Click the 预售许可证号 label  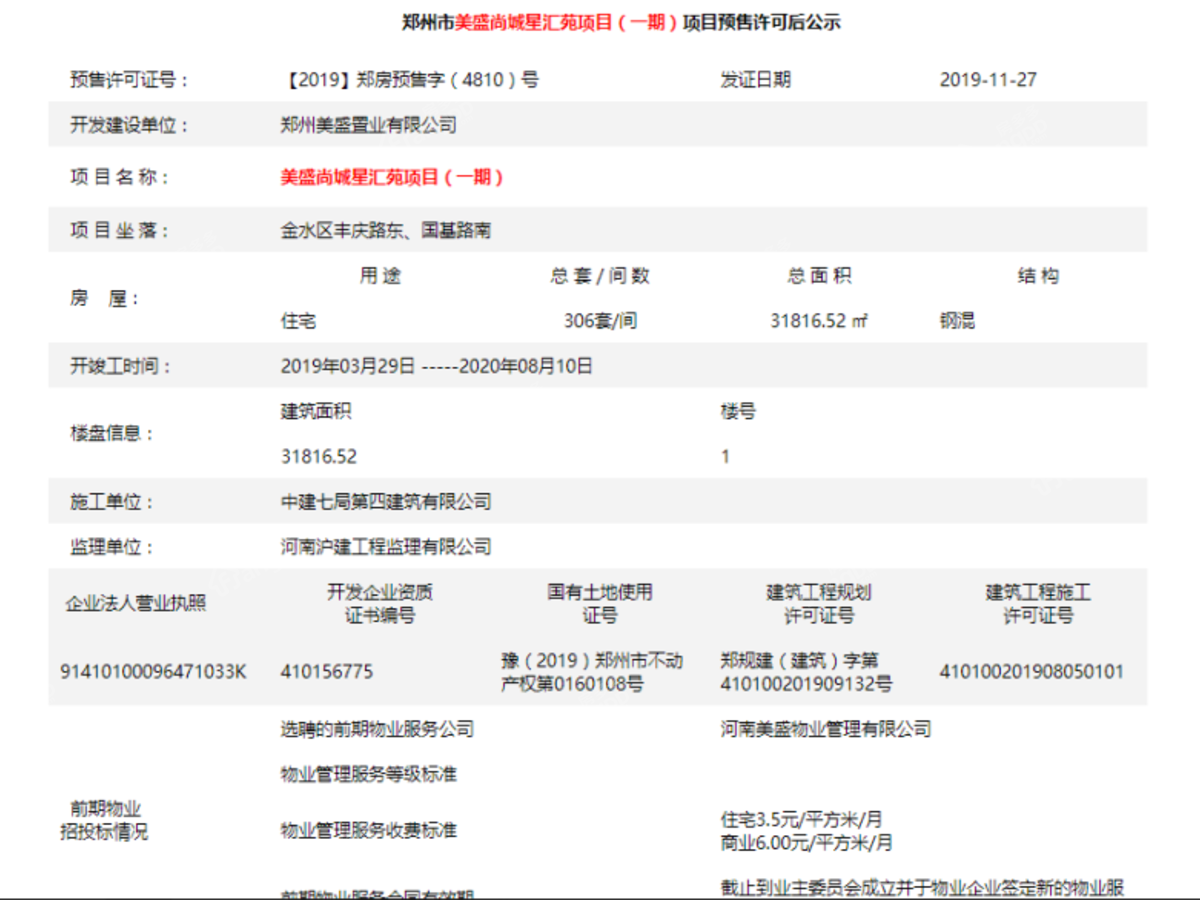(129, 80)
